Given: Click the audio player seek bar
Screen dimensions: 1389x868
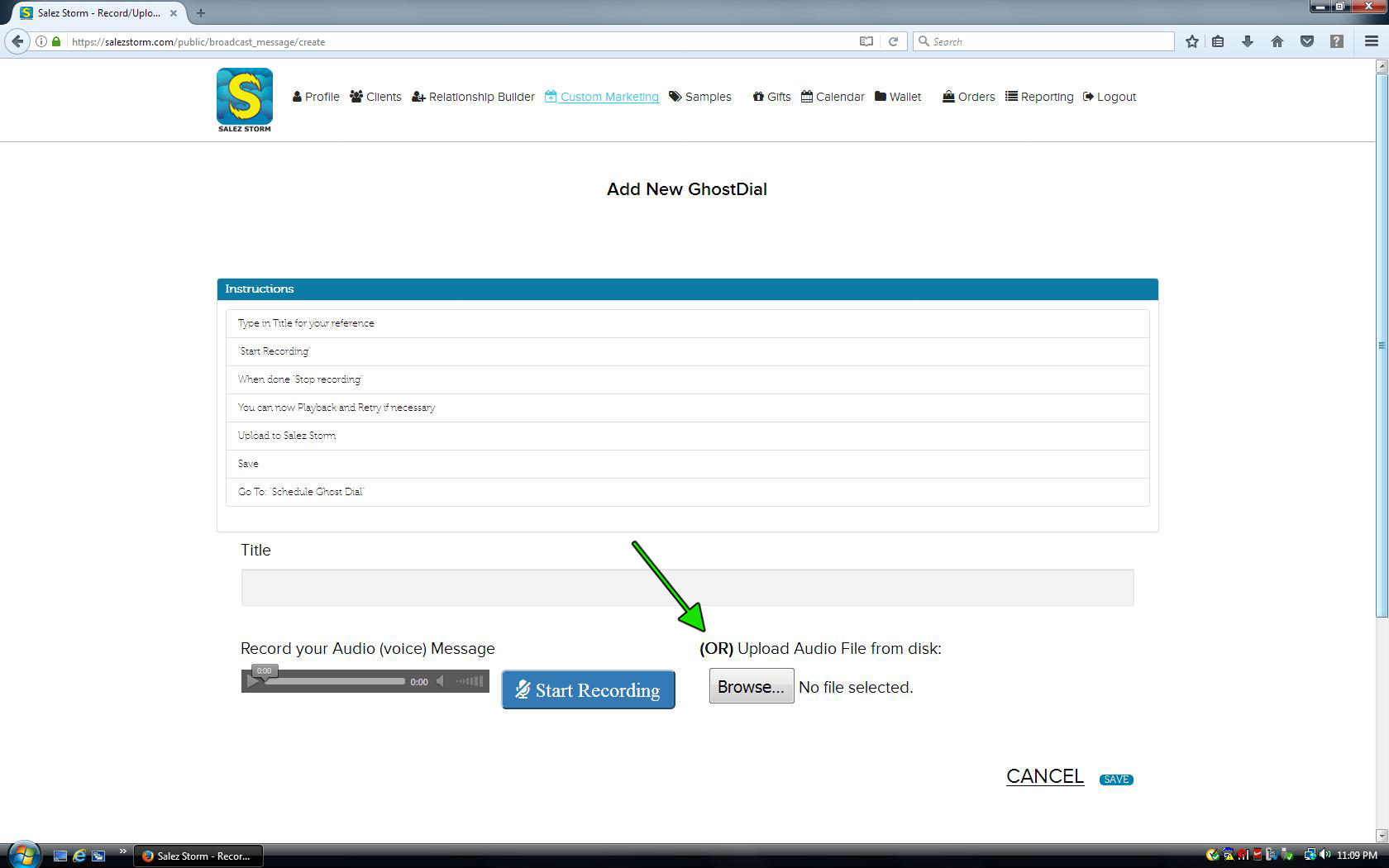Looking at the screenshot, I should (x=335, y=681).
